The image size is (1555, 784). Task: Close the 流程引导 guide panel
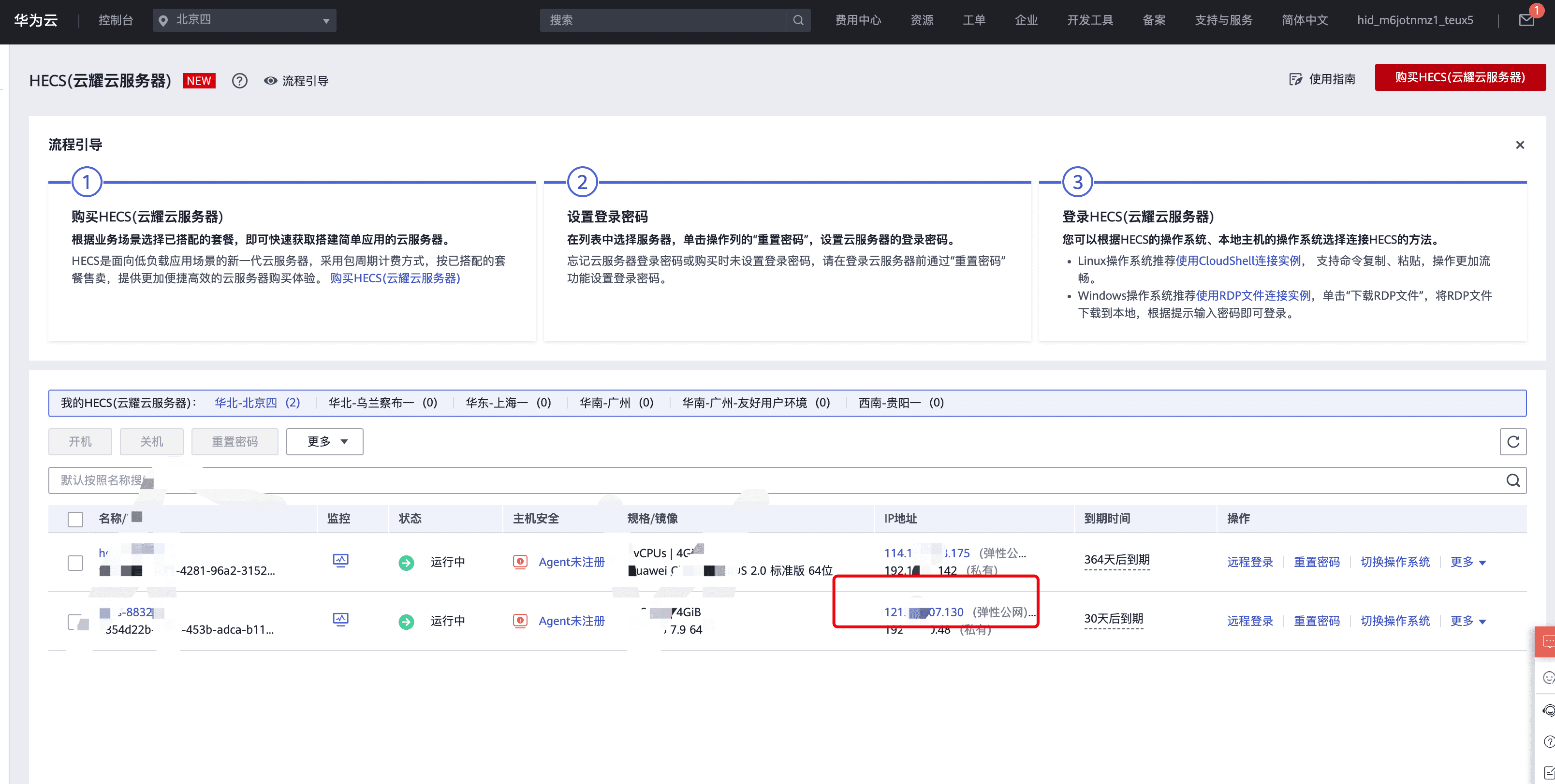click(x=1519, y=145)
